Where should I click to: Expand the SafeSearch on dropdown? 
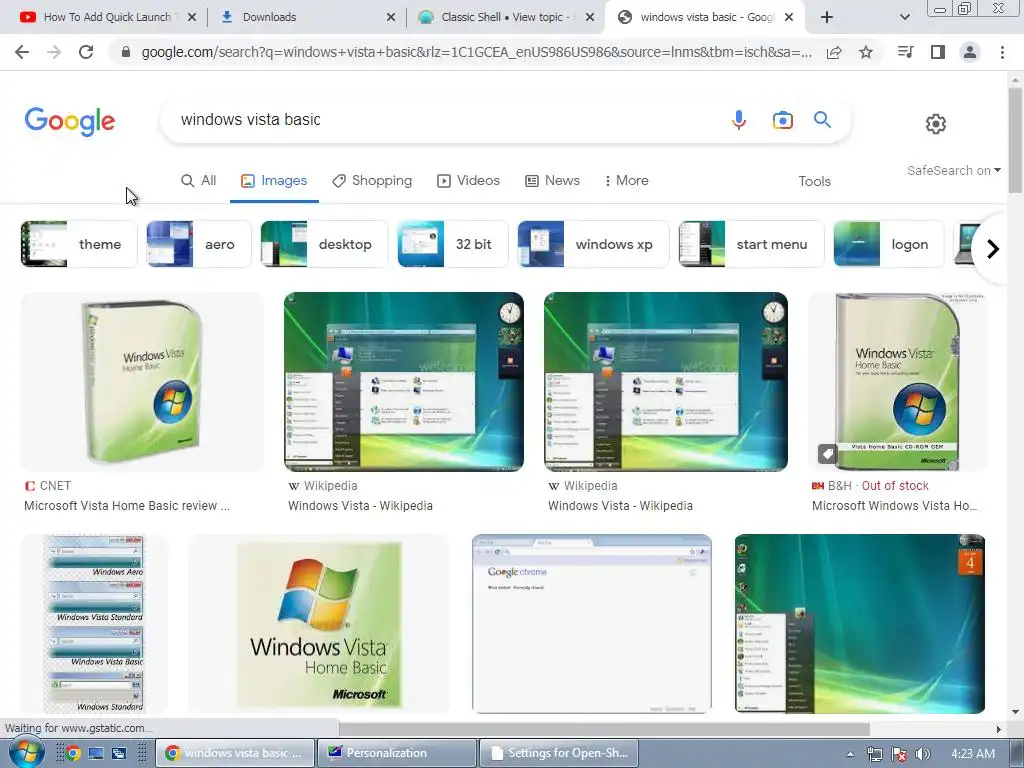point(953,170)
